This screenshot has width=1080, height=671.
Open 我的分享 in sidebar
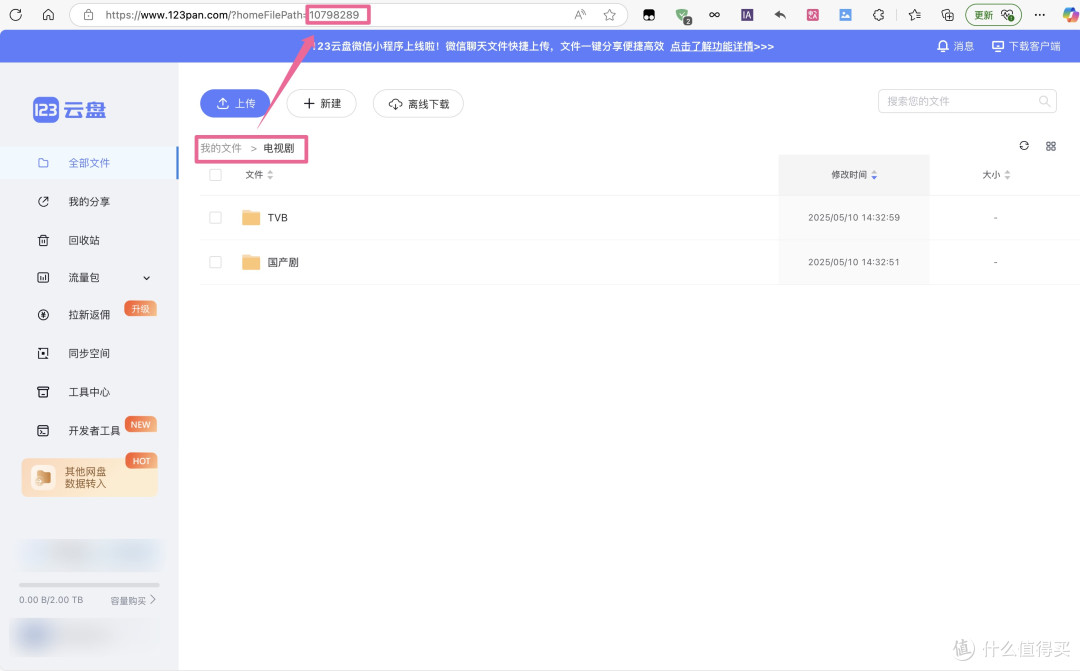click(x=90, y=201)
